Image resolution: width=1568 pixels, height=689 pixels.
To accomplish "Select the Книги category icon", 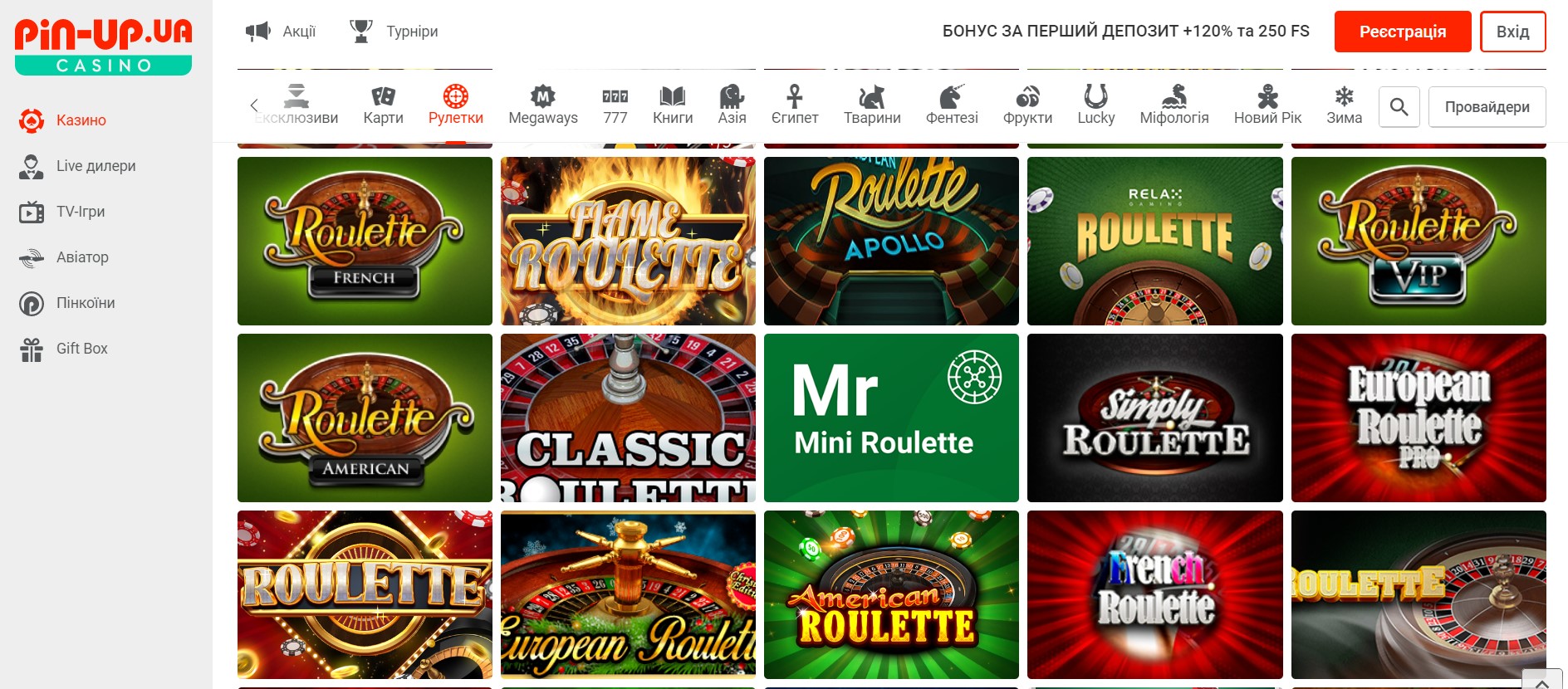I will pos(673,96).
